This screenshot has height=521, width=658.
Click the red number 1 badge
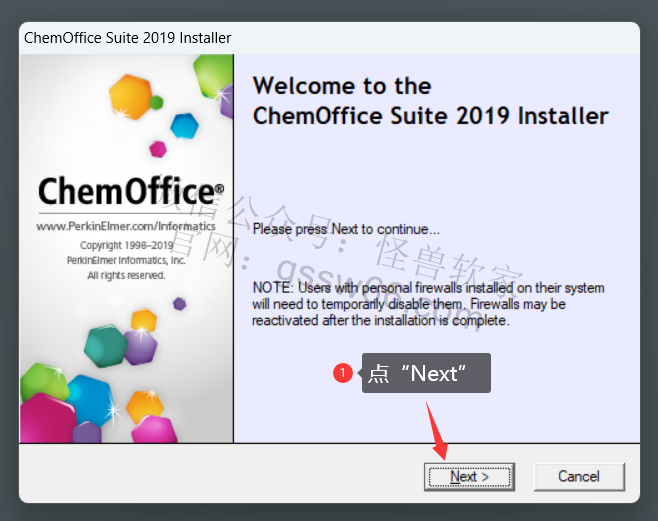(343, 373)
